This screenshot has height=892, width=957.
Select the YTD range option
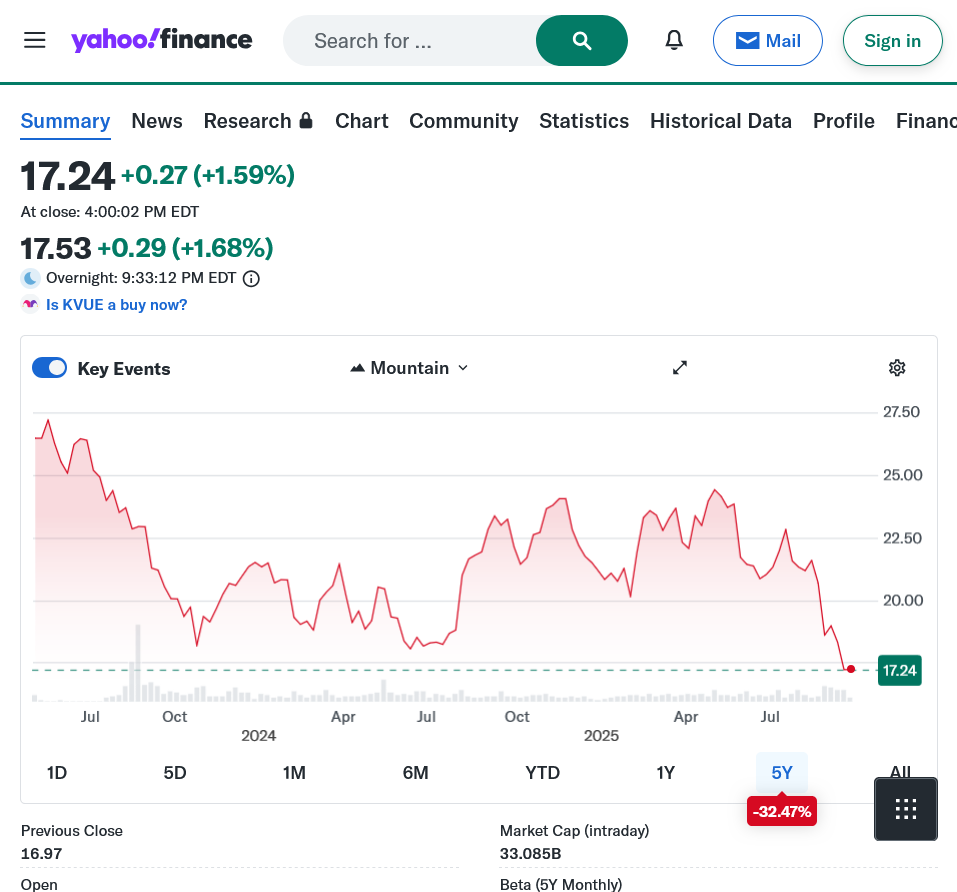click(x=542, y=772)
